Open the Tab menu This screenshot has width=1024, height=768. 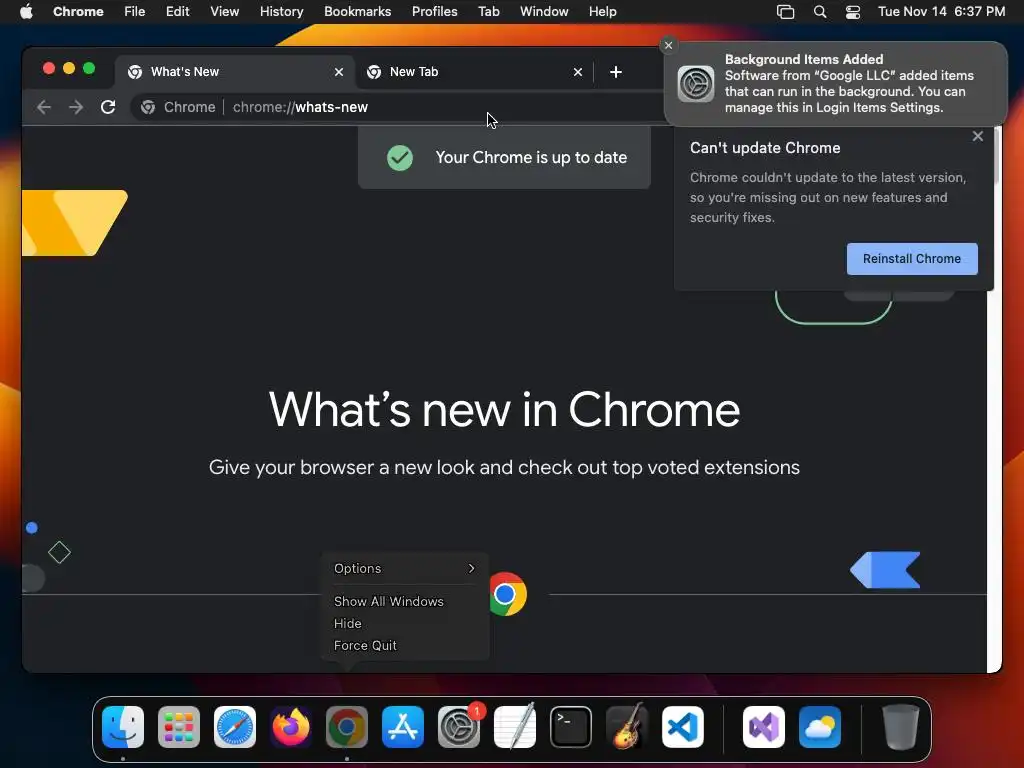click(x=488, y=12)
